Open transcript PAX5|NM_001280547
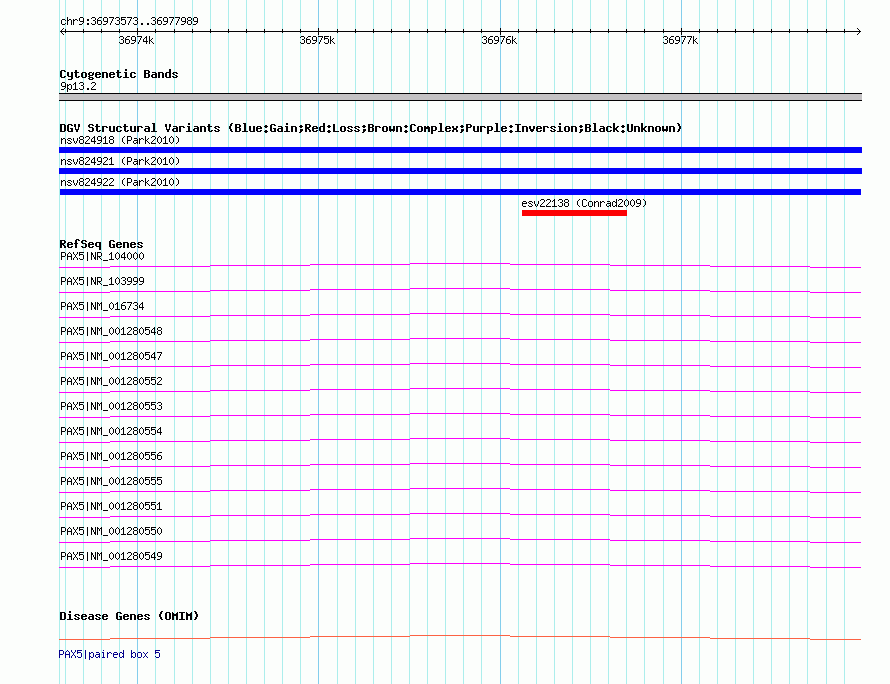Viewport: 890px width, 684px height. tap(111, 356)
